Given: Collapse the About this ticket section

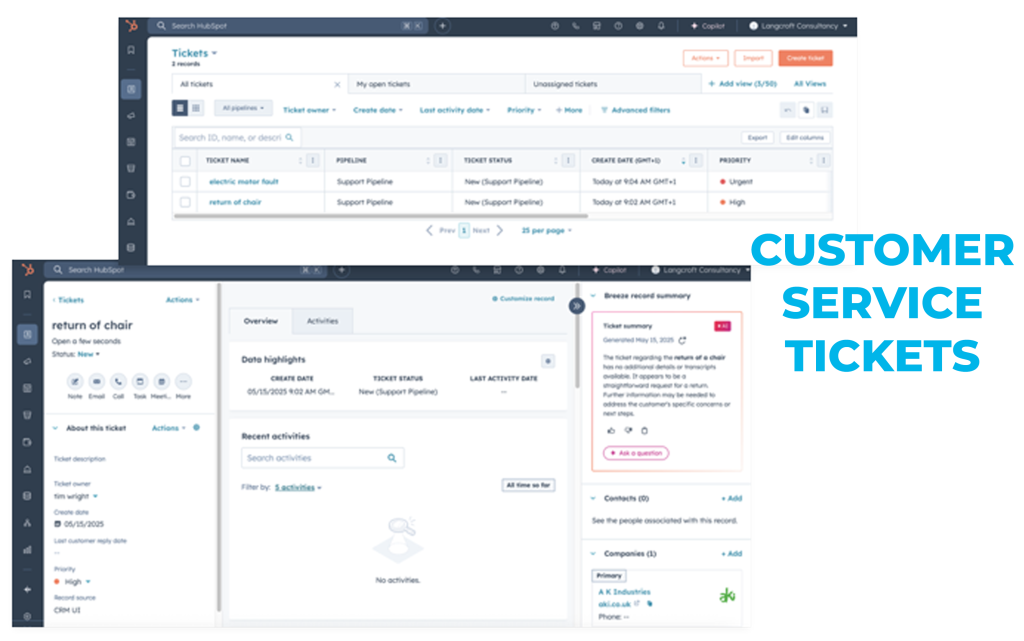Looking at the screenshot, I should pos(56,428).
